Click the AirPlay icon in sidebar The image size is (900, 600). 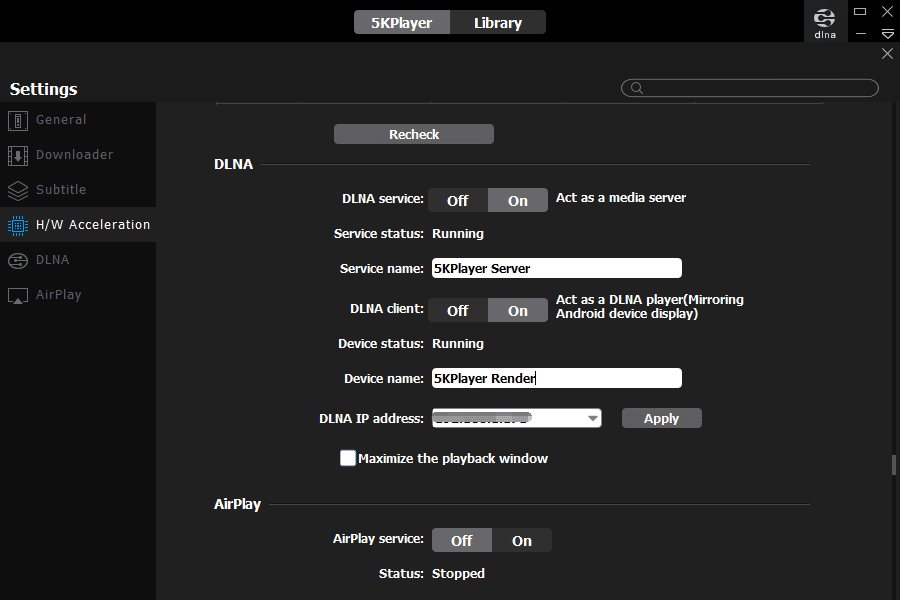[17, 295]
